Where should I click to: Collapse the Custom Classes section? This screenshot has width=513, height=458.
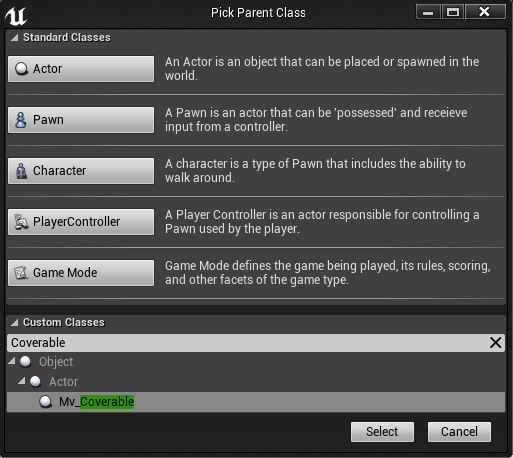(x=14, y=322)
